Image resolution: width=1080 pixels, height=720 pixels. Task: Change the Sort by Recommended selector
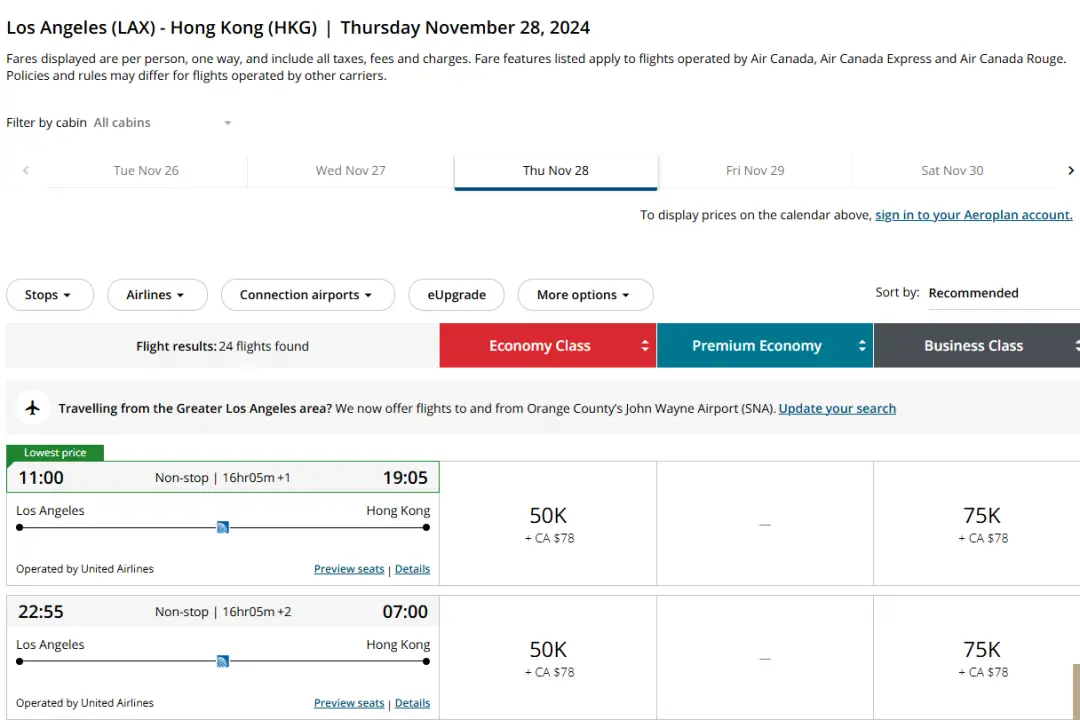1000,293
